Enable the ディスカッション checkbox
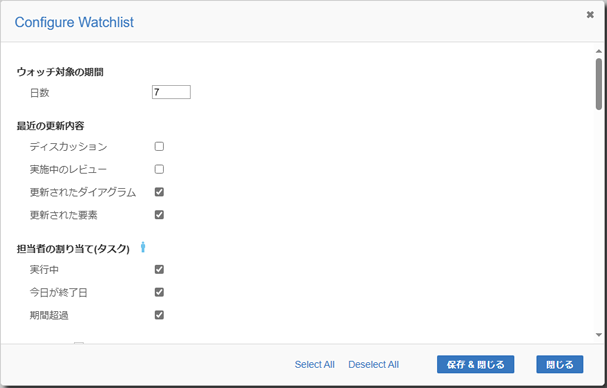This screenshot has width=607, height=388. [x=159, y=146]
